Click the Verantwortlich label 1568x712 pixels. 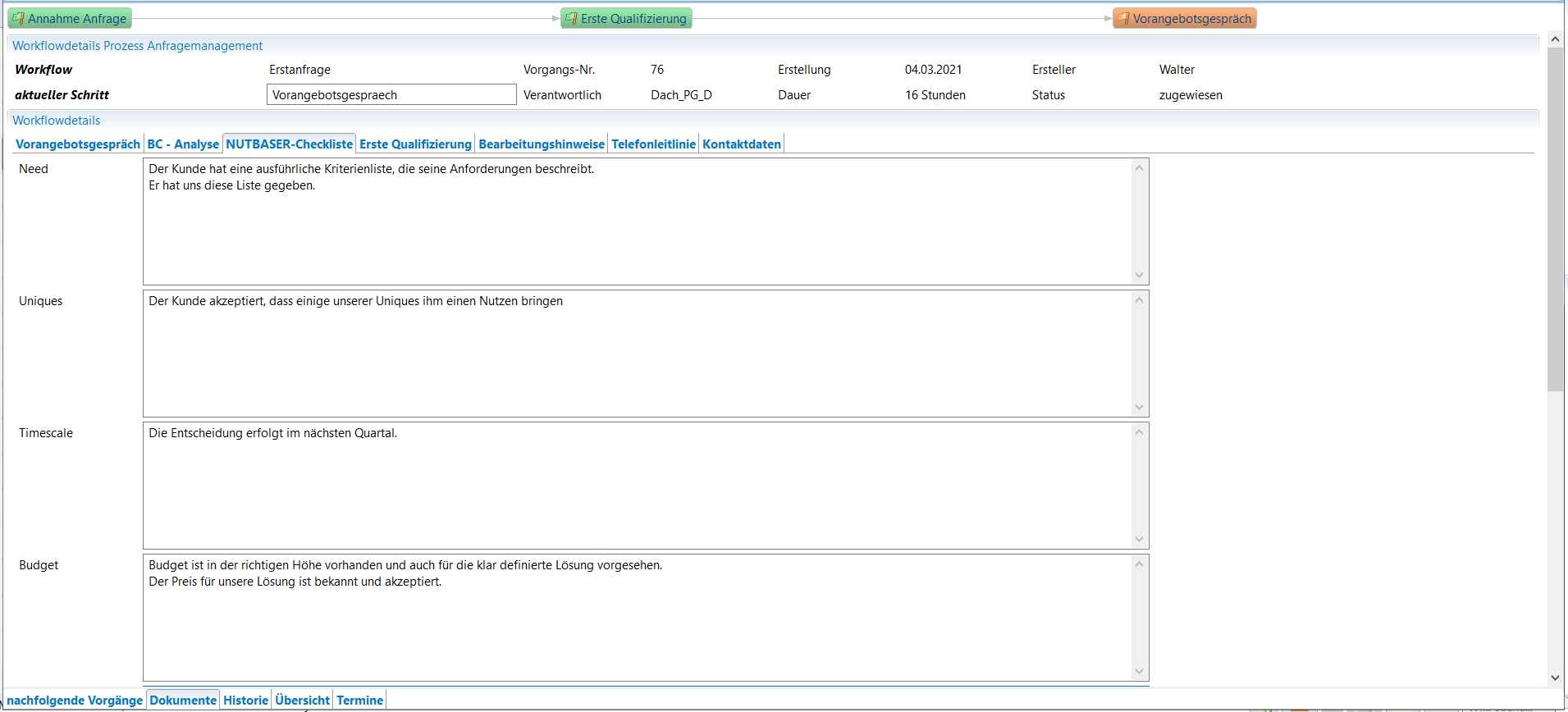pos(562,95)
